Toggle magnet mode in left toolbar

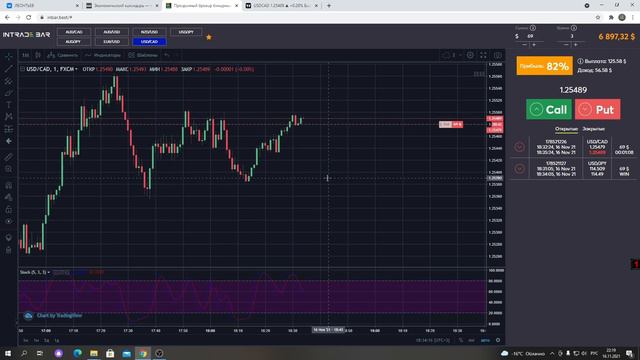[9, 185]
